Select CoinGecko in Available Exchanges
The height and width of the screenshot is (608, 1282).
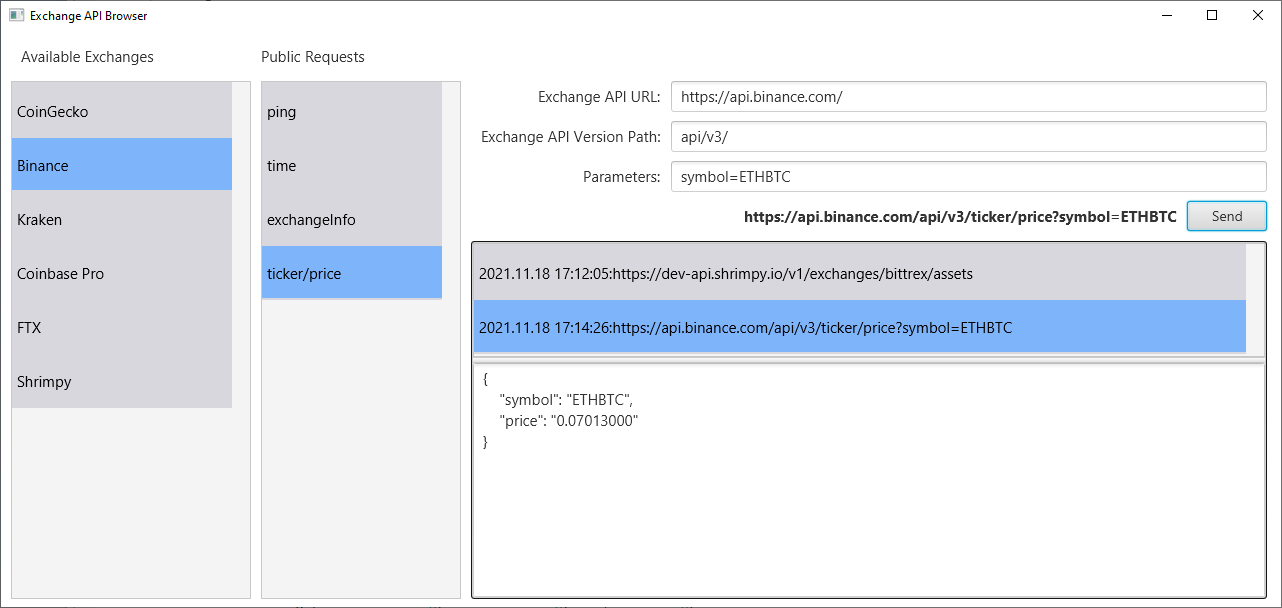(121, 112)
